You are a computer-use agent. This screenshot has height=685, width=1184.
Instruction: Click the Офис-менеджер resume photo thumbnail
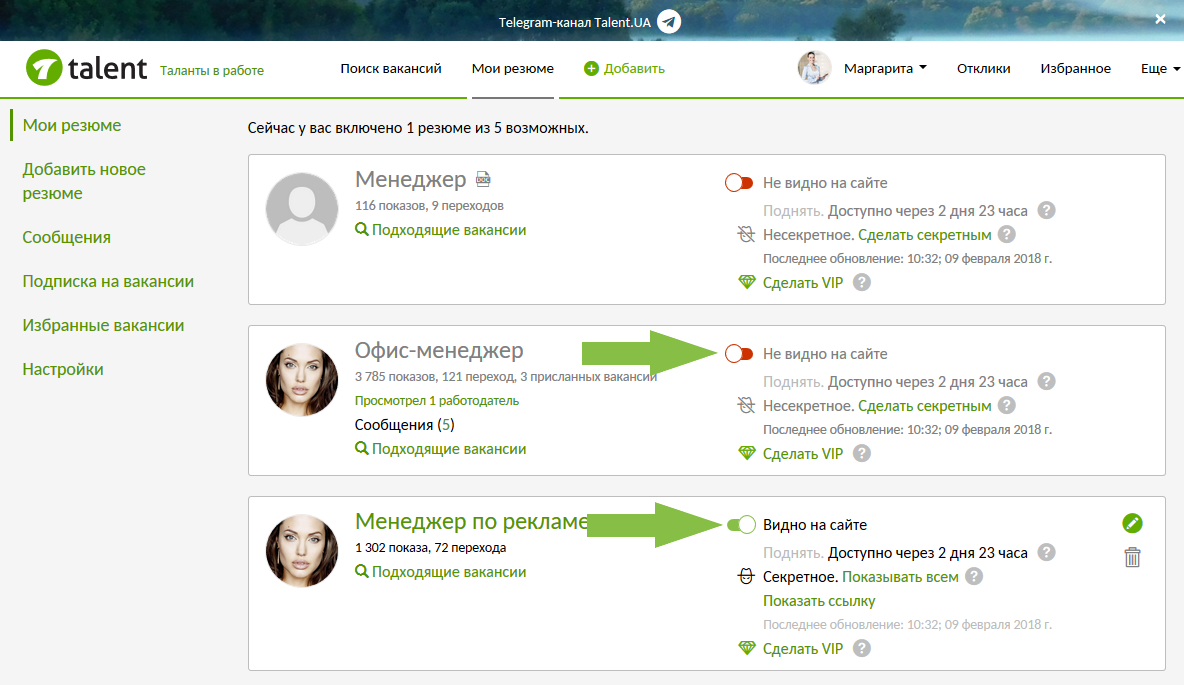[x=301, y=380]
